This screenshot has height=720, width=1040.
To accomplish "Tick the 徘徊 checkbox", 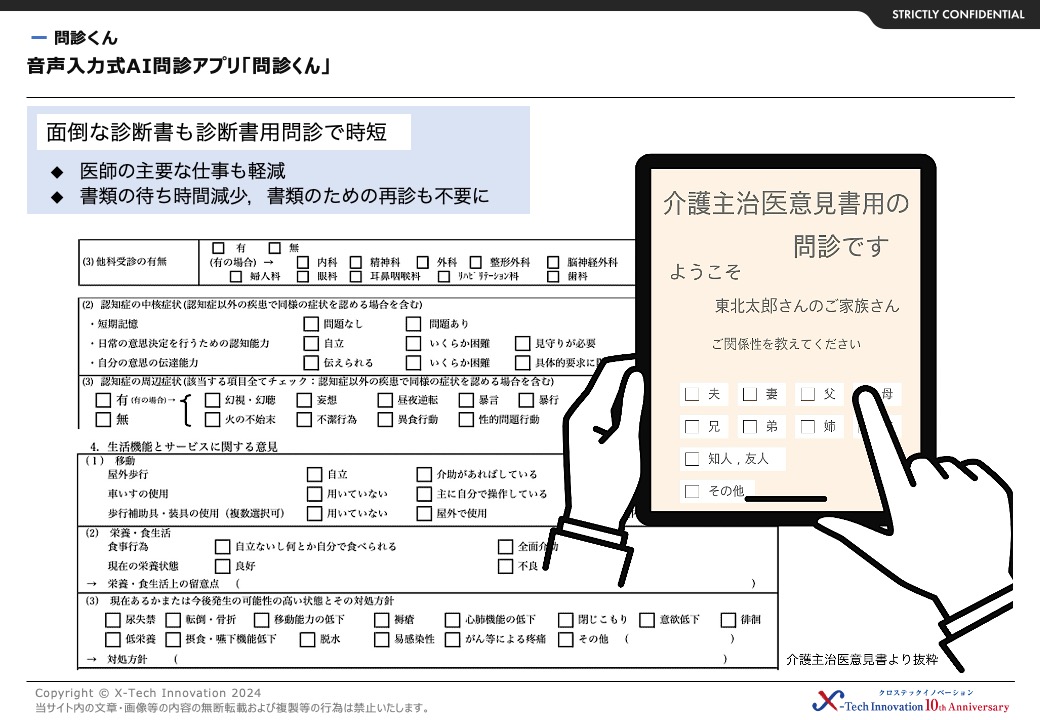I will (x=728, y=620).
